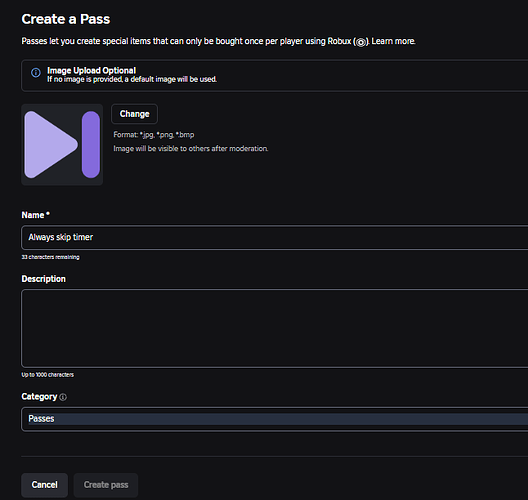Click the 'Name *' field label
Image resolution: width=528 pixels, height=500 pixels.
point(36,215)
